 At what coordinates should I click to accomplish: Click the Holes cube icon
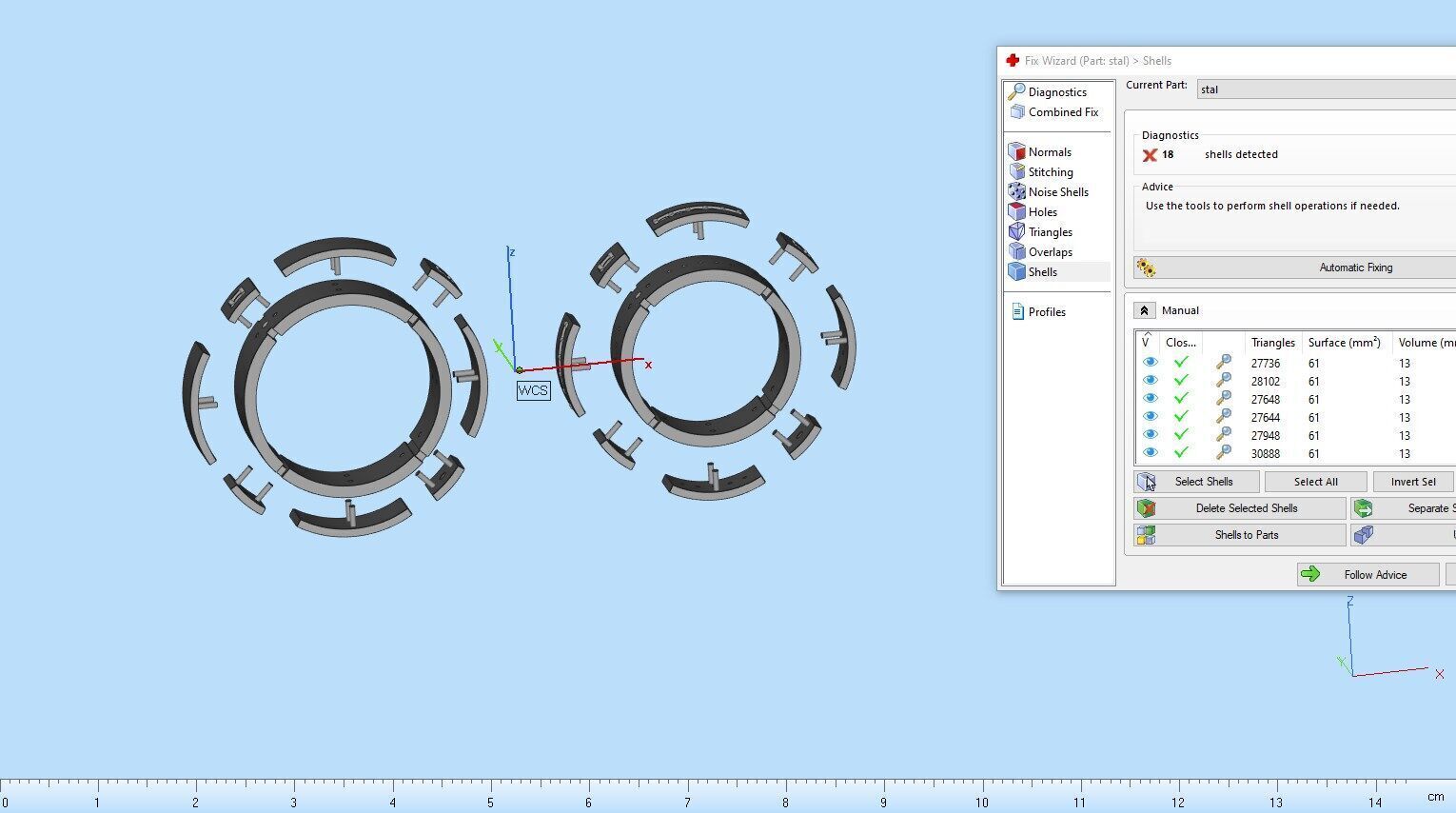pos(1017,211)
